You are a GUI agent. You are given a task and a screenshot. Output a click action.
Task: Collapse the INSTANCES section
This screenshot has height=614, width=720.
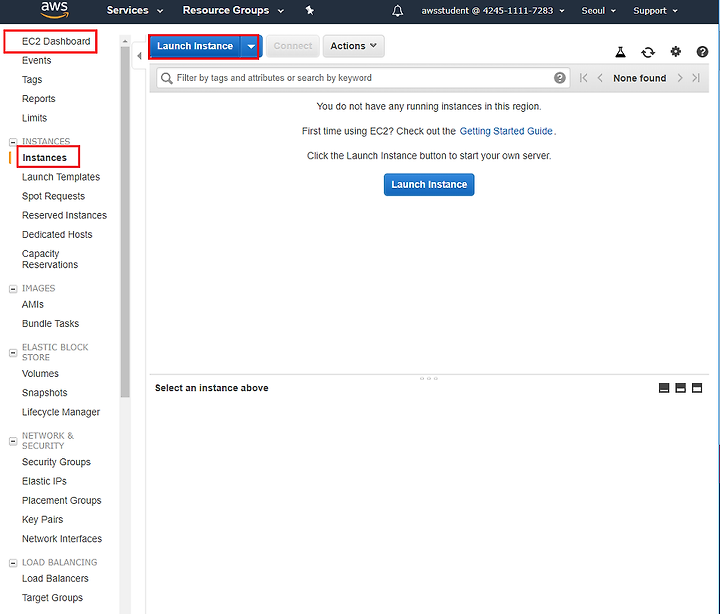click(13, 141)
